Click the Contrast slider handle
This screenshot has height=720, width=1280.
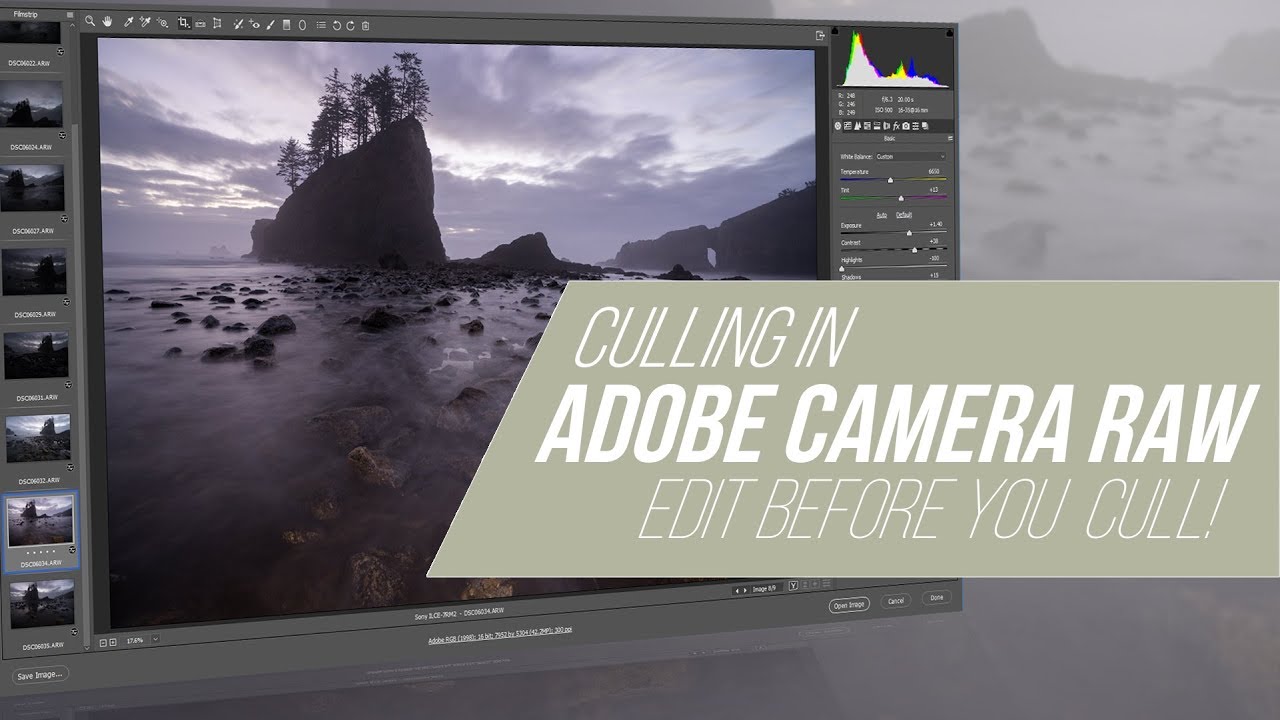point(914,250)
